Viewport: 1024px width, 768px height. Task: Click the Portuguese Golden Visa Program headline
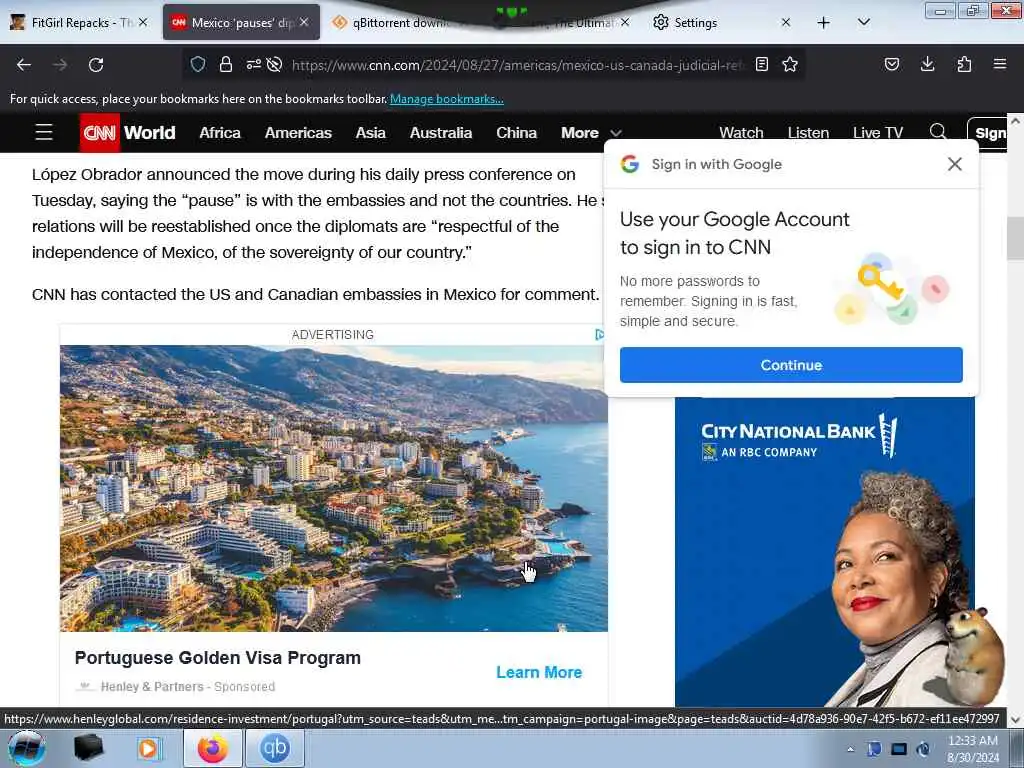[x=217, y=658]
